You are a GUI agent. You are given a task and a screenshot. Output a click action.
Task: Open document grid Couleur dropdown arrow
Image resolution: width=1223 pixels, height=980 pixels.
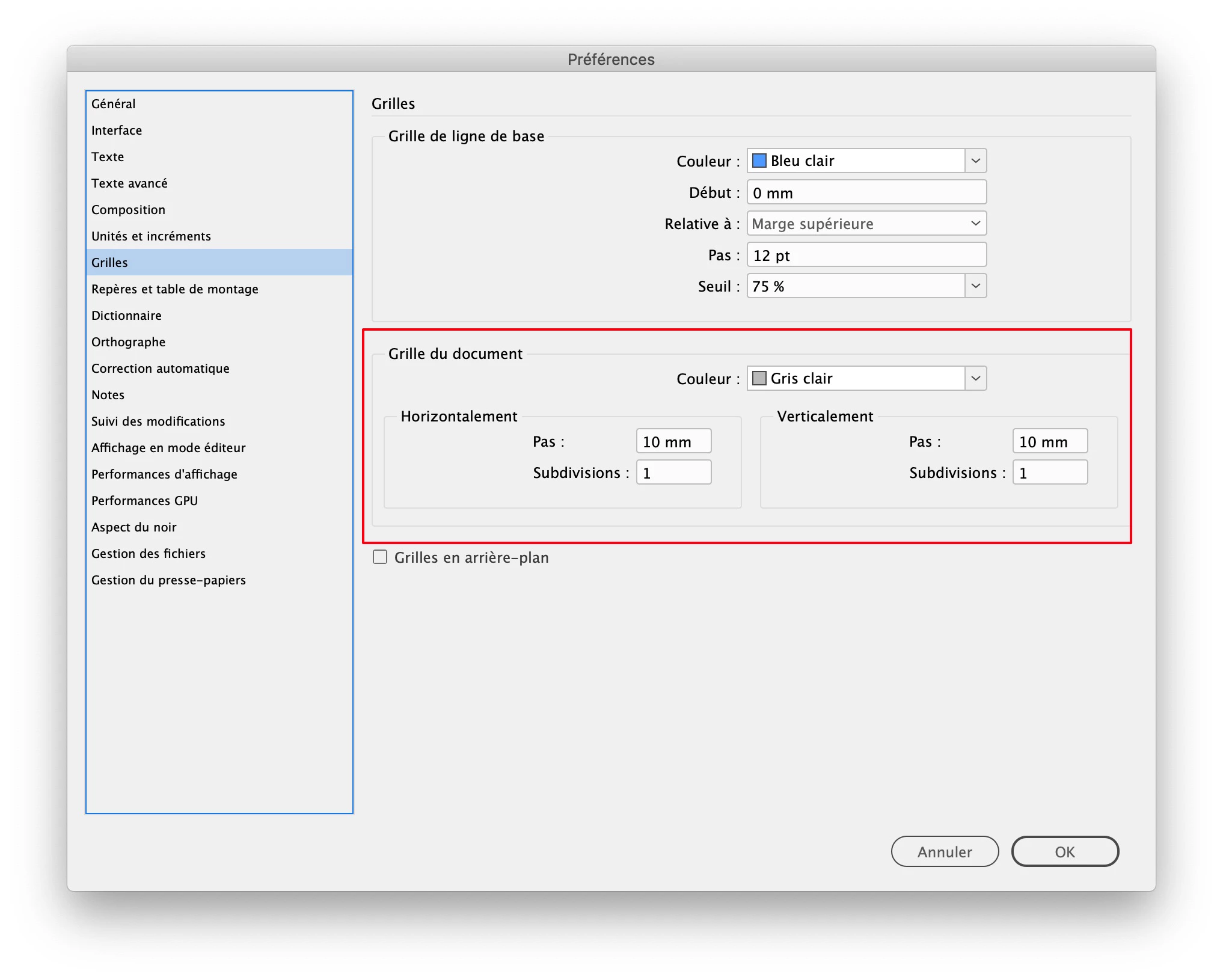pyautogui.click(x=975, y=378)
